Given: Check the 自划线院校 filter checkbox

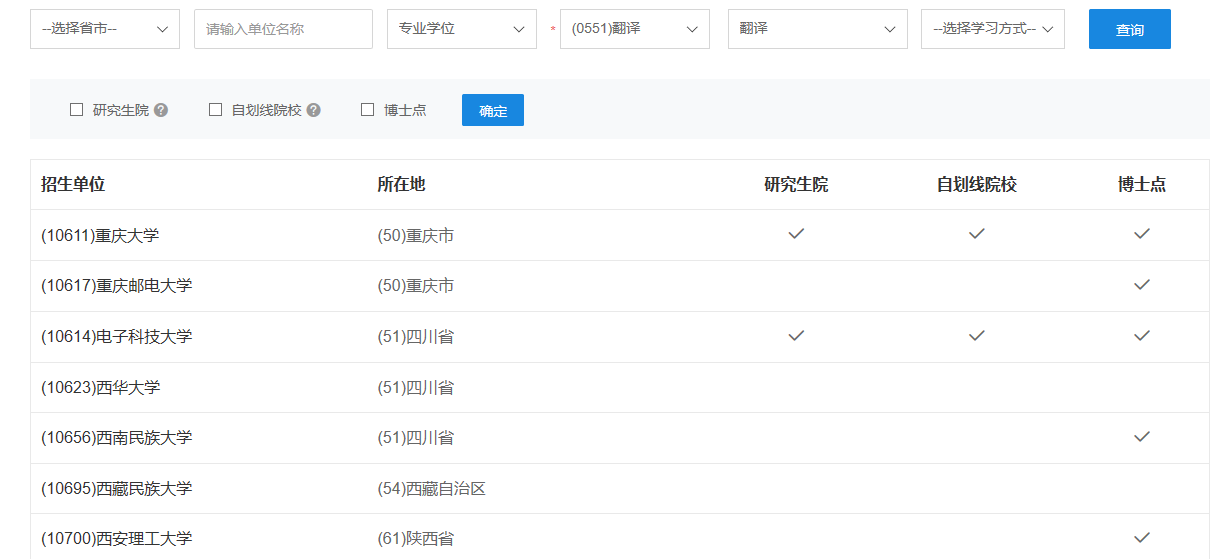Looking at the screenshot, I should point(215,110).
